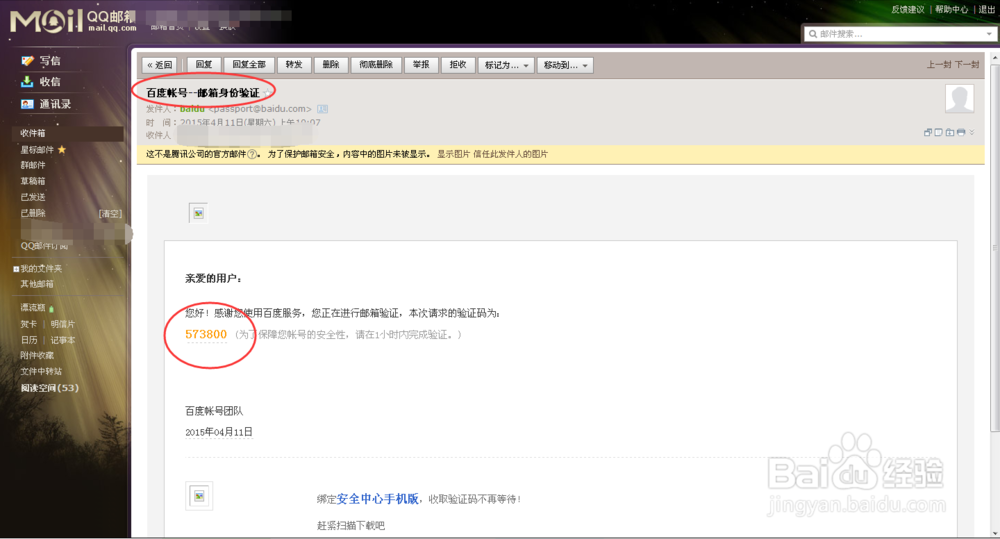Click the 回复 reply button
1000x539 pixels.
(x=204, y=65)
